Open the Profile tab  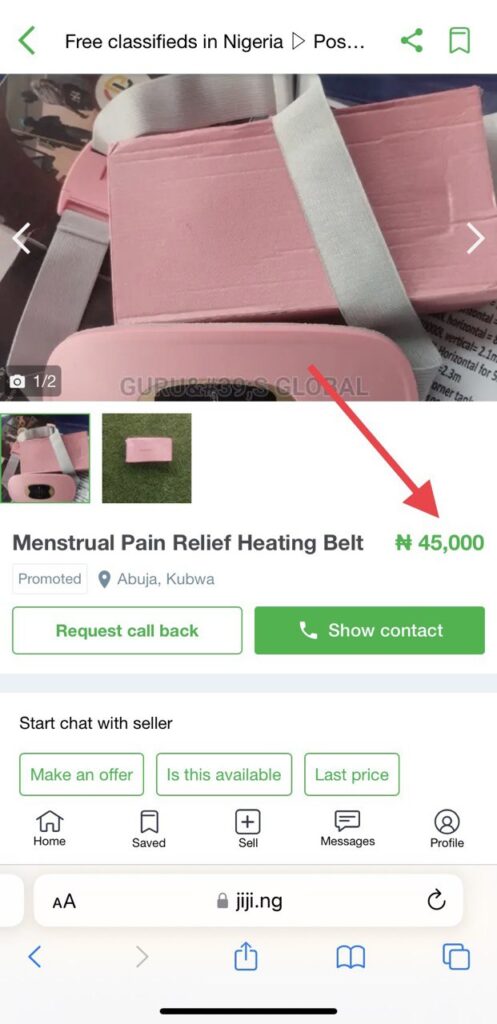pos(447,829)
